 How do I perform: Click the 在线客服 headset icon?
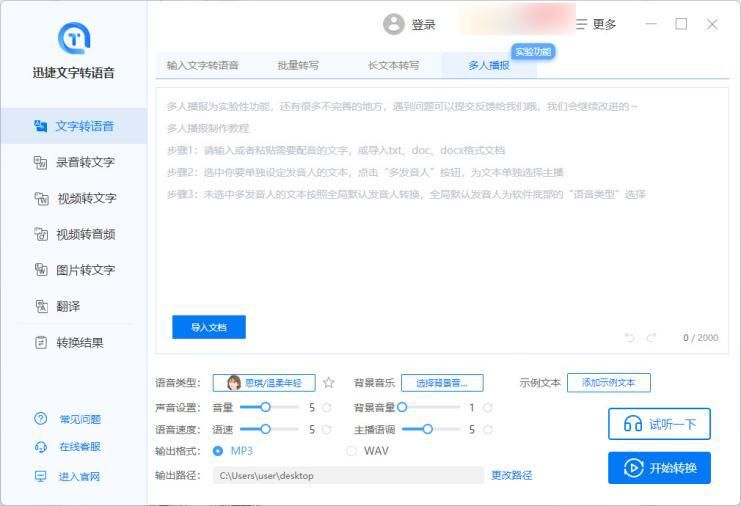(x=41, y=446)
